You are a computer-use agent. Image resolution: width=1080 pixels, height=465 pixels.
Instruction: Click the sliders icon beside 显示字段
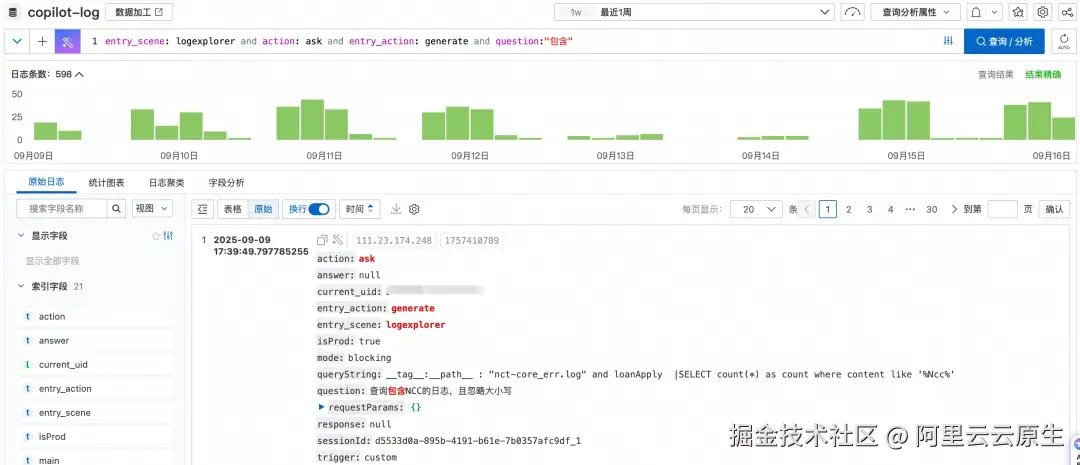(167, 236)
